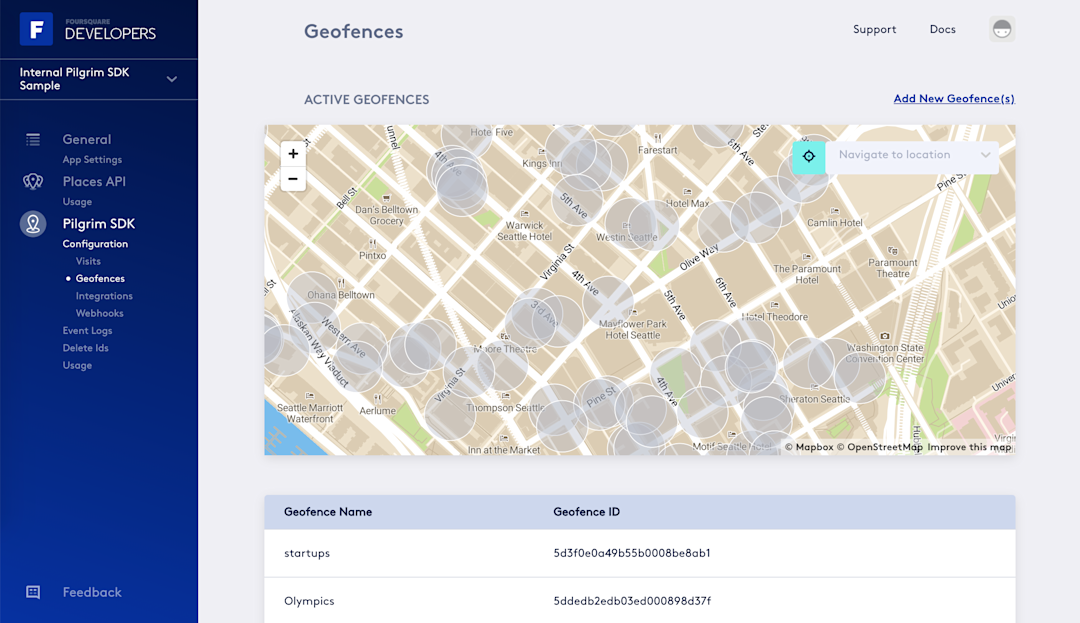Open General in the sidebar
1080x623 pixels.
coord(87,139)
